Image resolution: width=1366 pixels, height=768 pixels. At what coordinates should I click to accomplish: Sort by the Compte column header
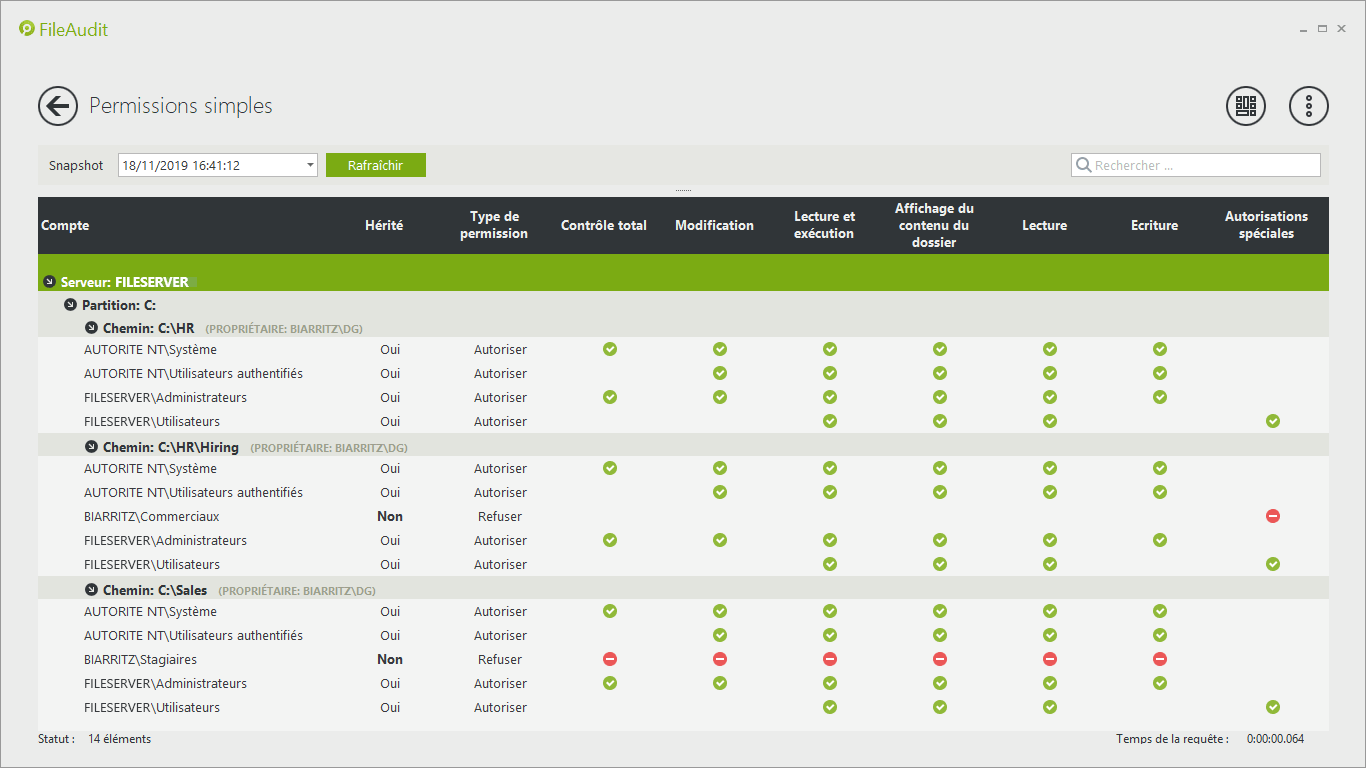65,226
